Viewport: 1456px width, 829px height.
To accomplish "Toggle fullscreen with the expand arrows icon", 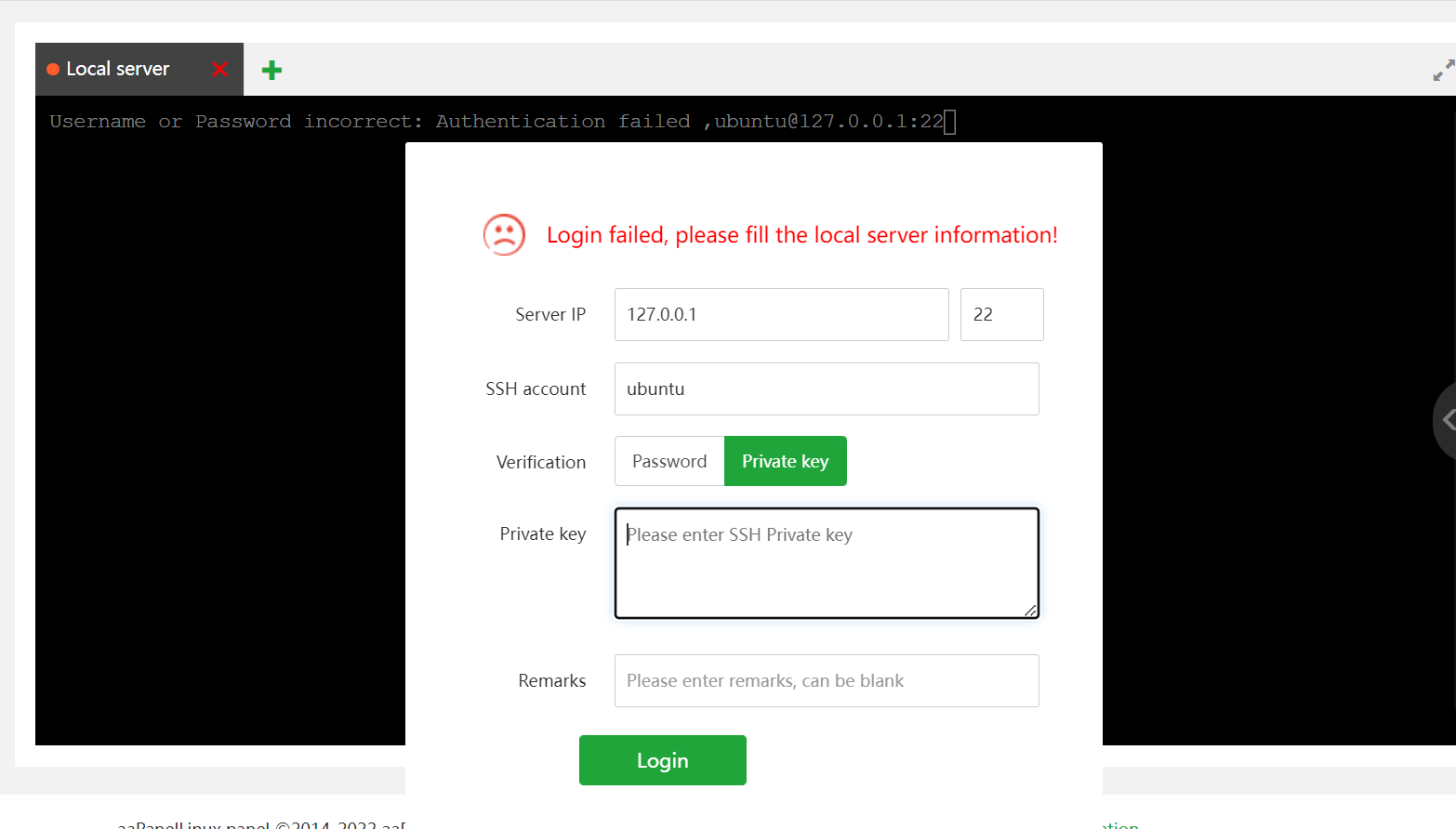I will (1443, 71).
